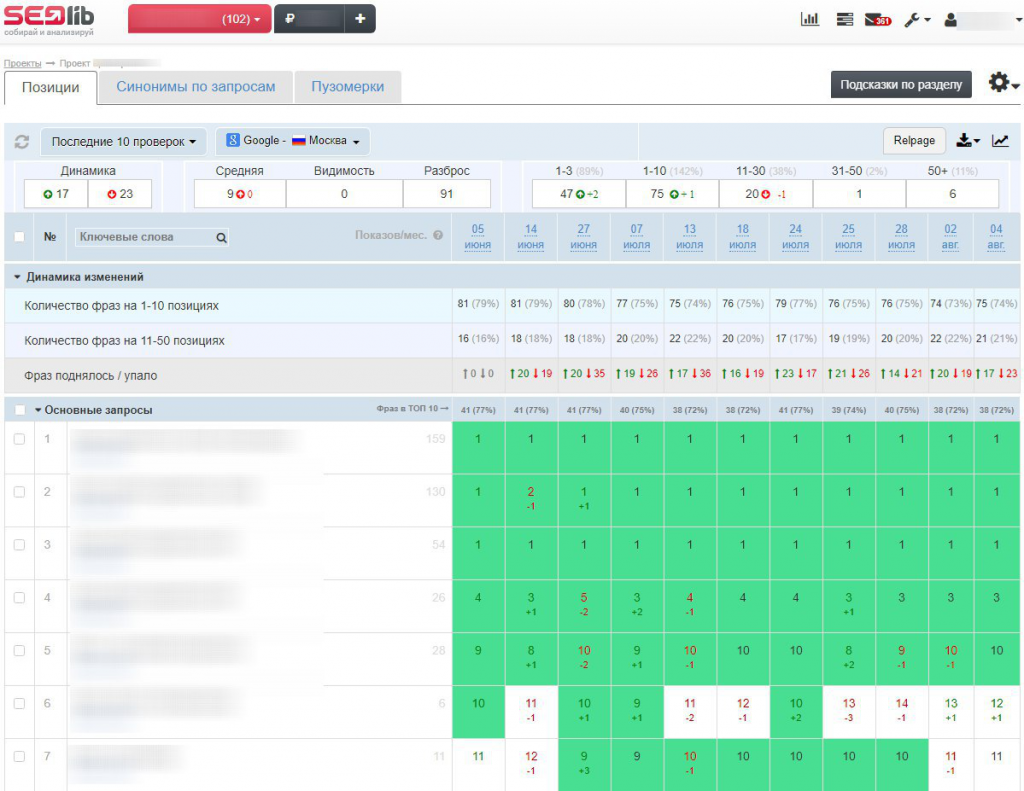
Task: Check the checkbox for row 4
Action: coord(20,598)
